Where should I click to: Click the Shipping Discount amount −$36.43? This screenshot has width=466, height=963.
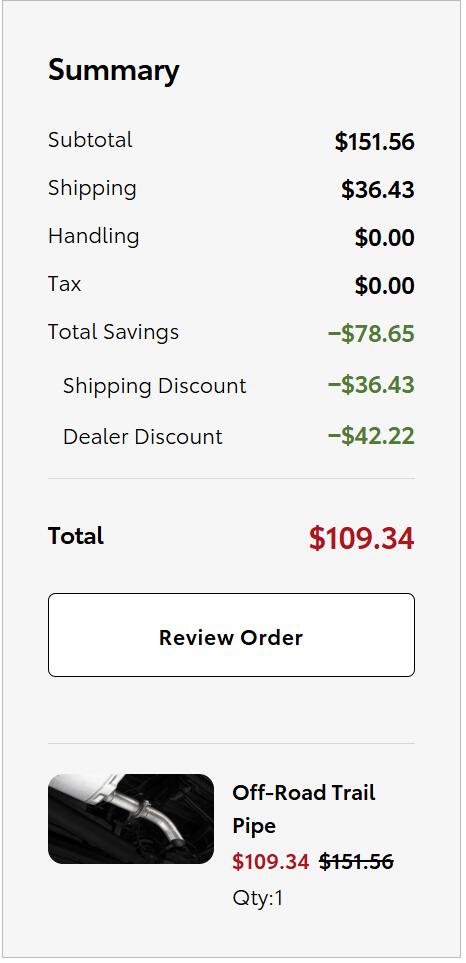click(371, 384)
